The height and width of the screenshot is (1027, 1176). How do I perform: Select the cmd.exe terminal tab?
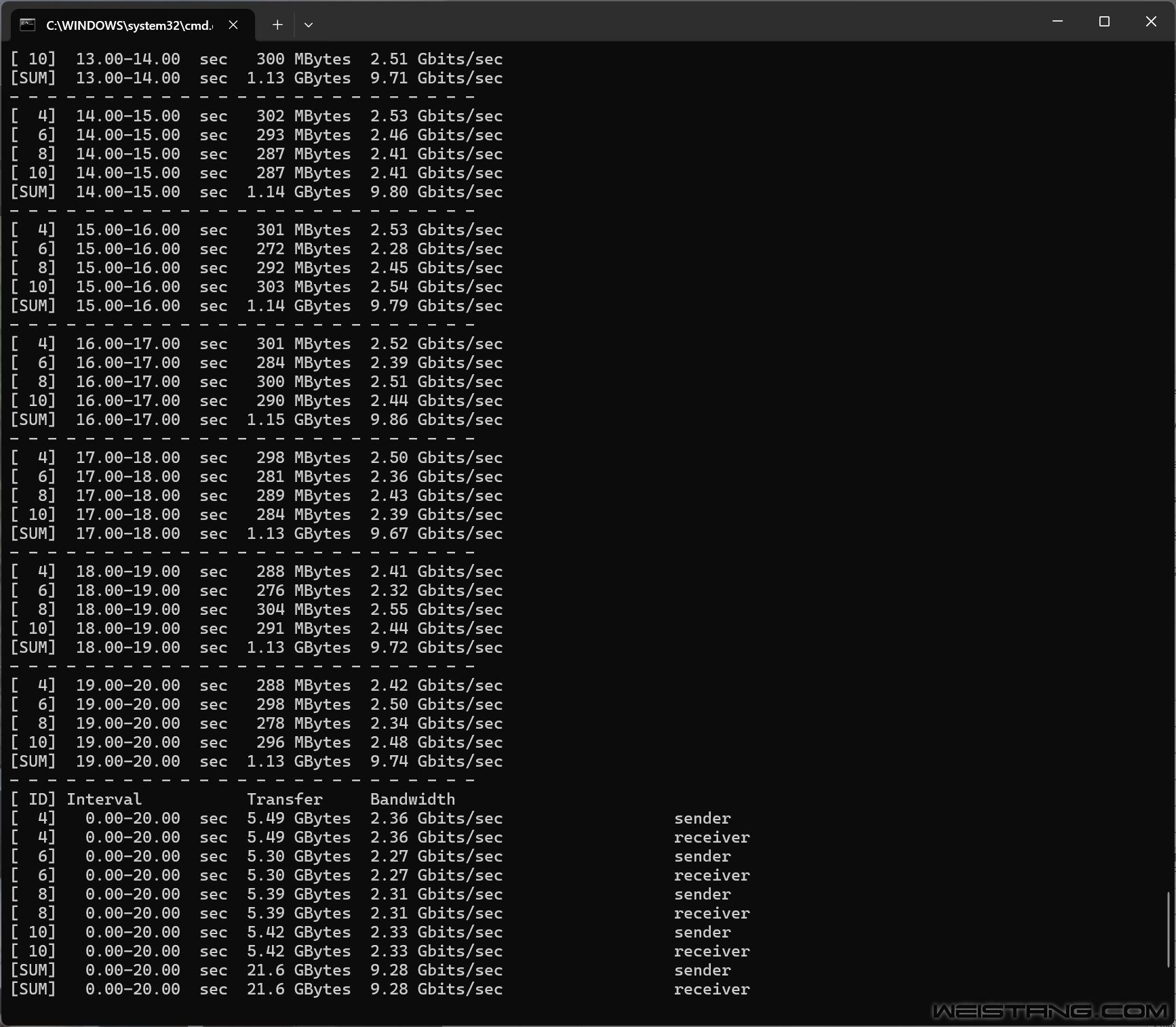pos(133,25)
